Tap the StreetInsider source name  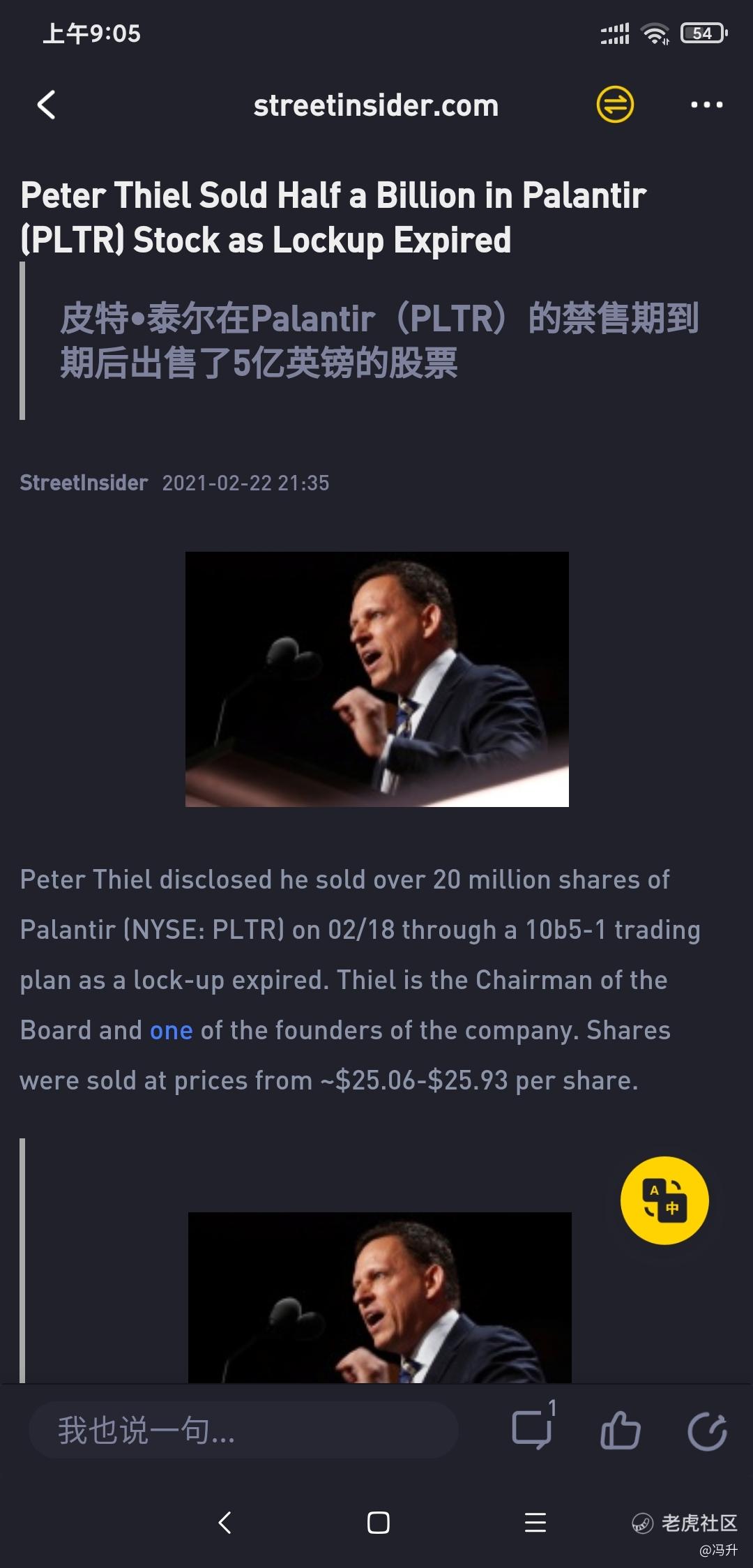pos(84,483)
